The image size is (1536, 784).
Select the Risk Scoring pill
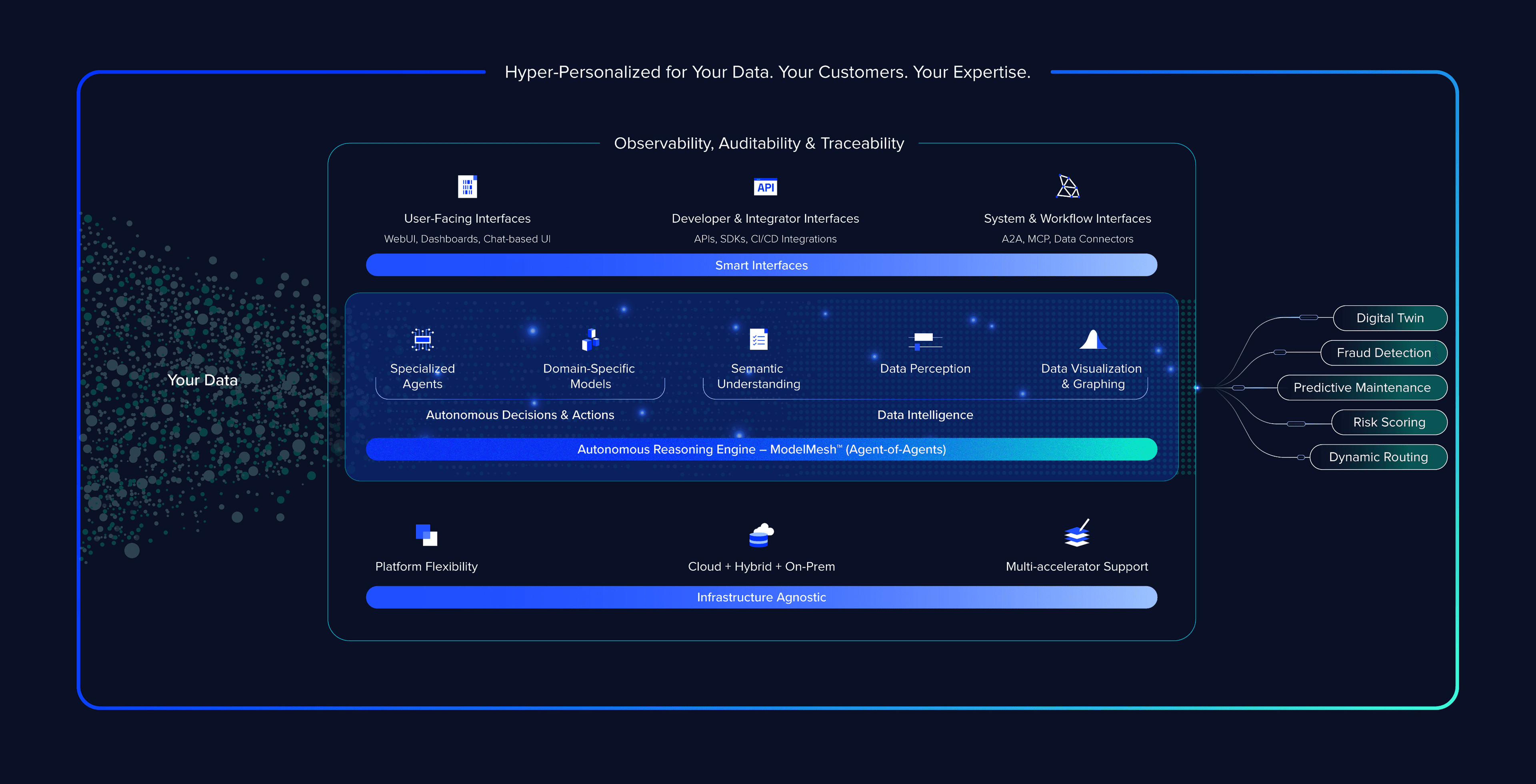click(x=1389, y=422)
